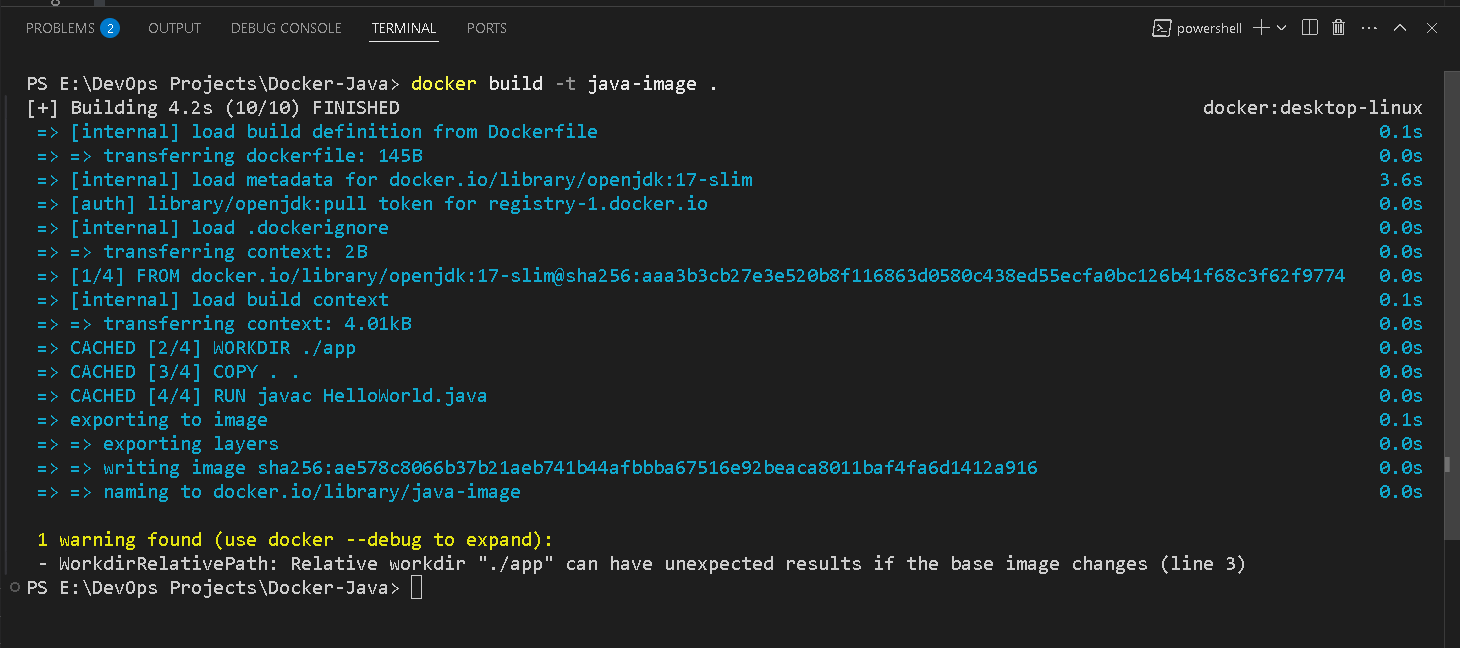
Task: Click the terminal prompt cursor input
Action: (x=417, y=588)
